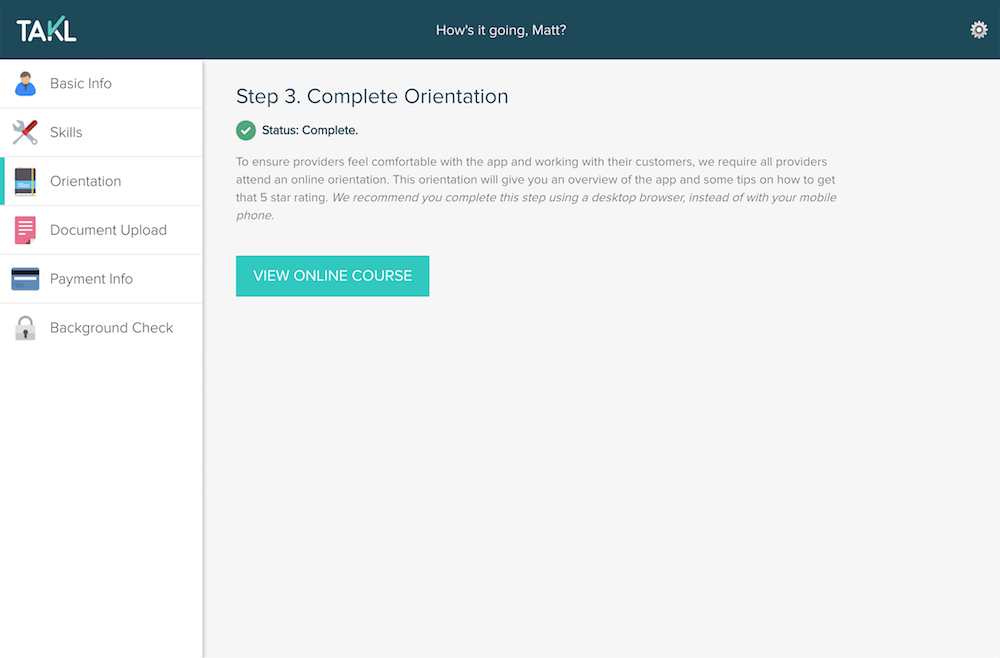Open the Background Check label

coord(111,328)
